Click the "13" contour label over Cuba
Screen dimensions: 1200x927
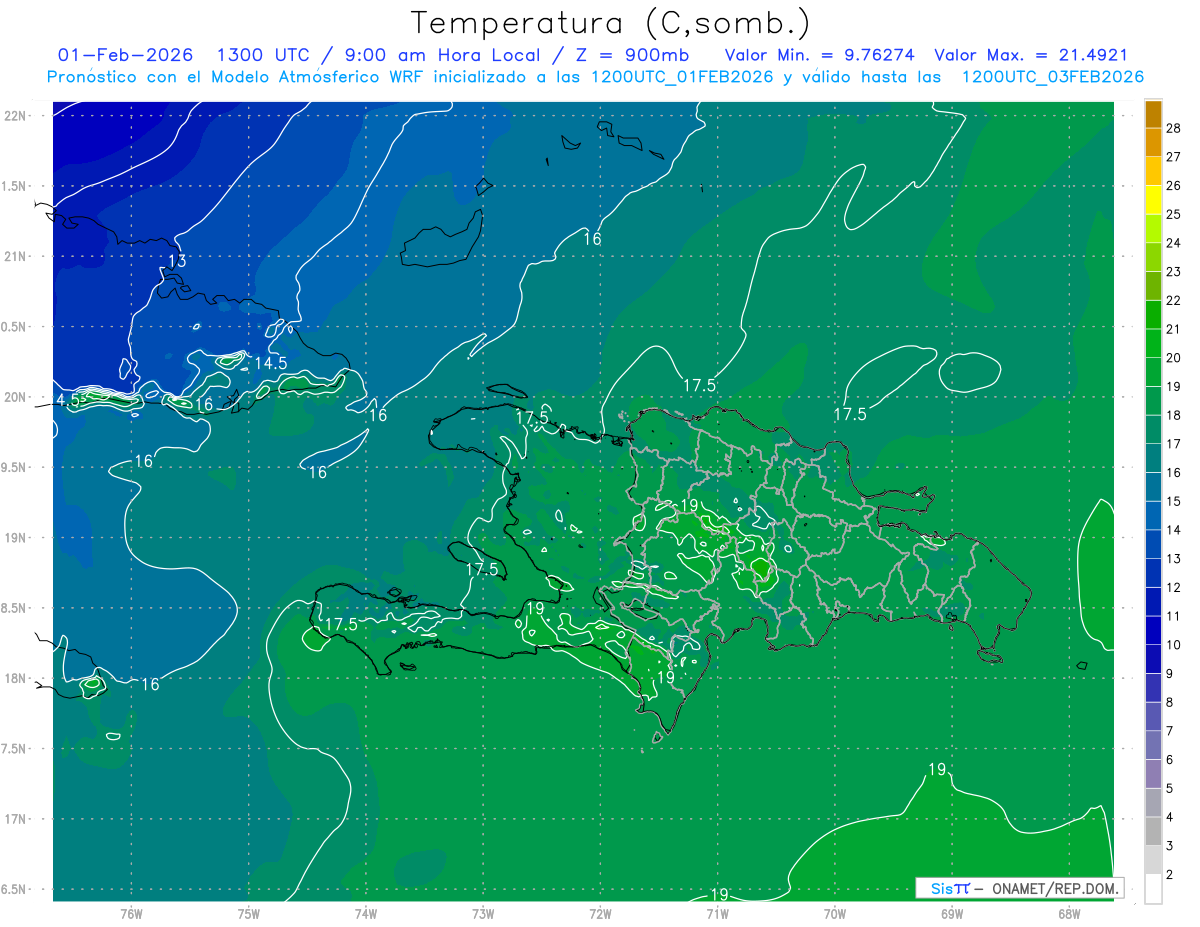click(x=177, y=261)
